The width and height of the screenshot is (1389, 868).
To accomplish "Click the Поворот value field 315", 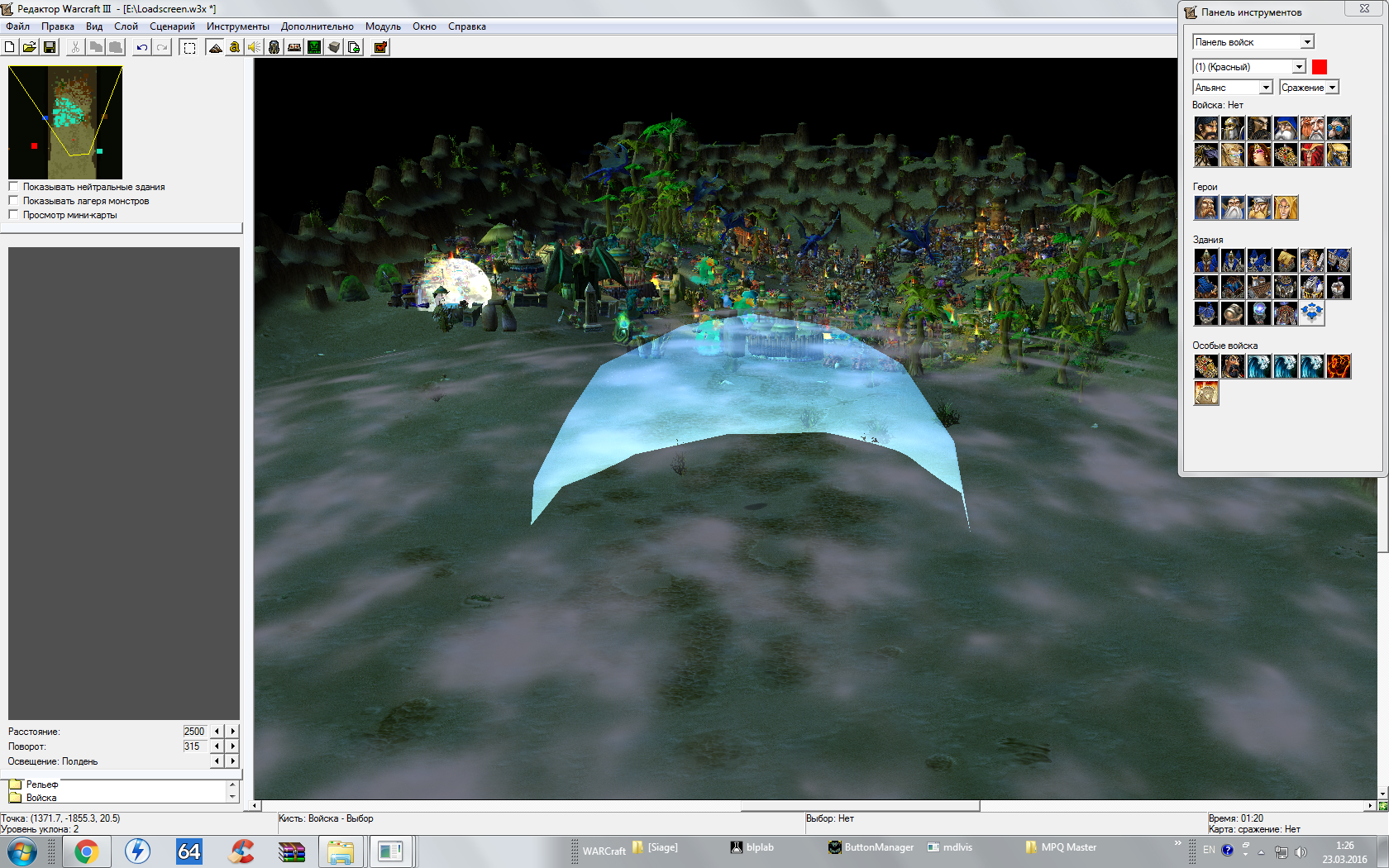I will pos(194,746).
